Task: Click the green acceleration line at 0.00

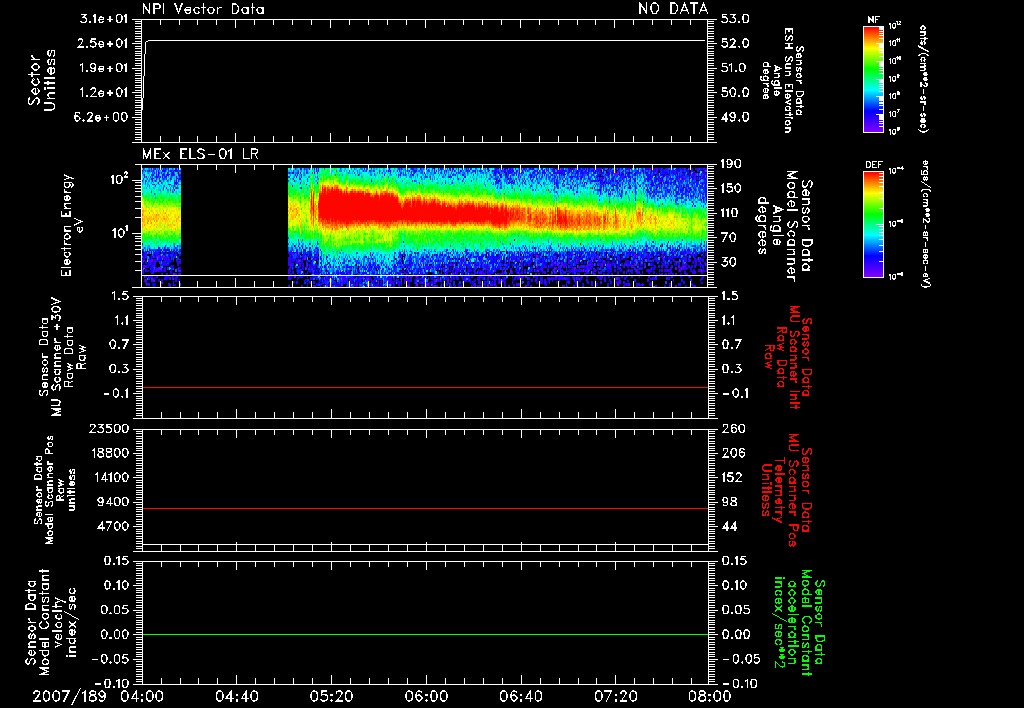Action: [x=424, y=634]
